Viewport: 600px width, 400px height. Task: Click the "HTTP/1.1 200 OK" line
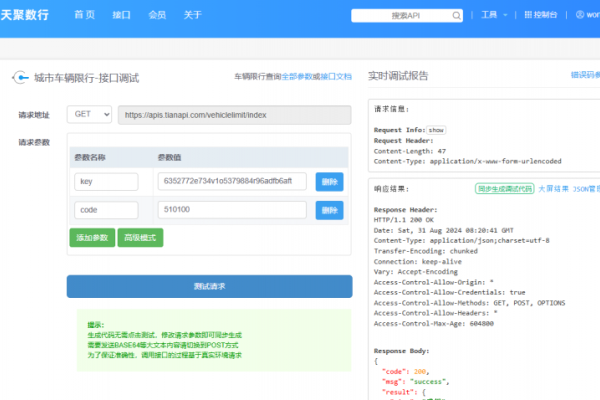(404, 220)
